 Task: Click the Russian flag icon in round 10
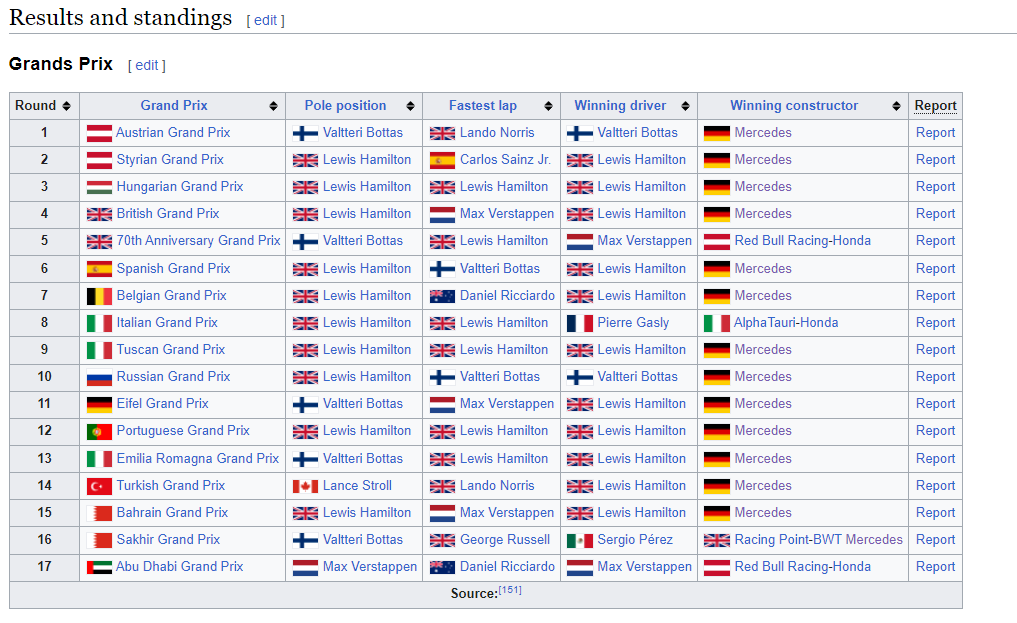point(99,377)
